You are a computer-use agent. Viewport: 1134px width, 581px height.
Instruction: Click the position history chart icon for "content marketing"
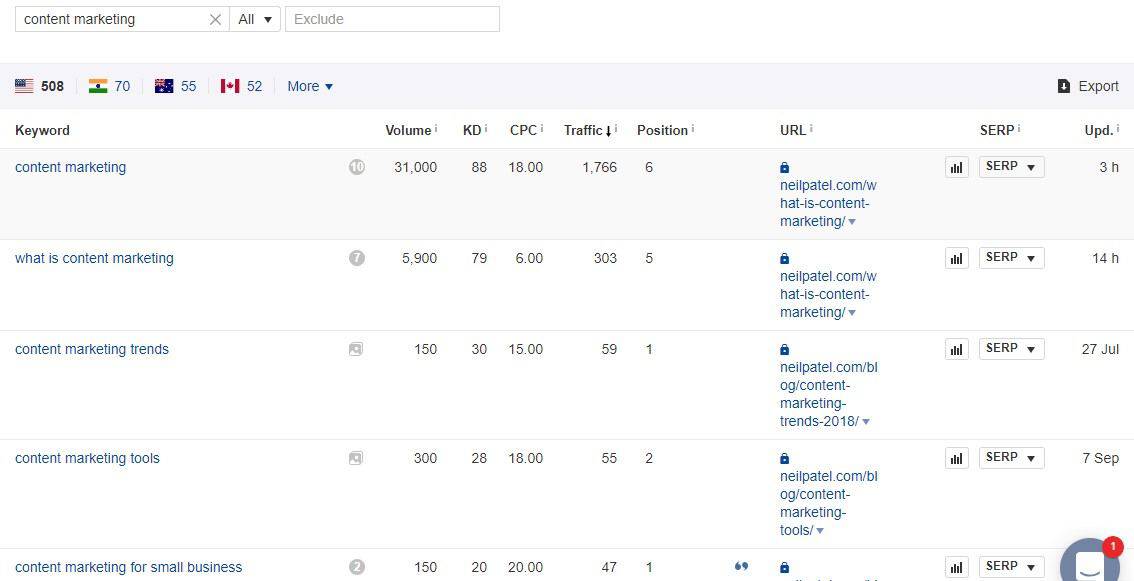point(956,167)
